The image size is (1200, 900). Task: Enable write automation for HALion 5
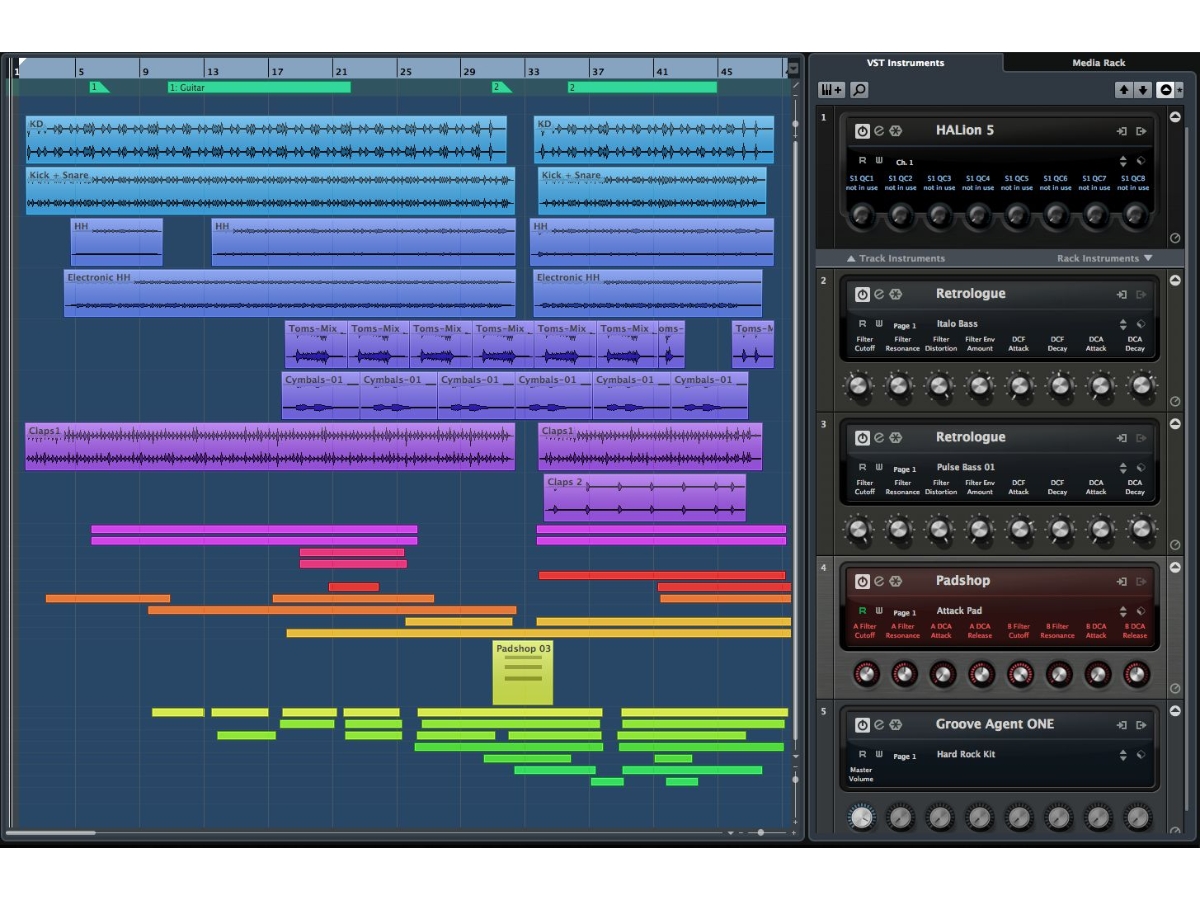(x=879, y=160)
